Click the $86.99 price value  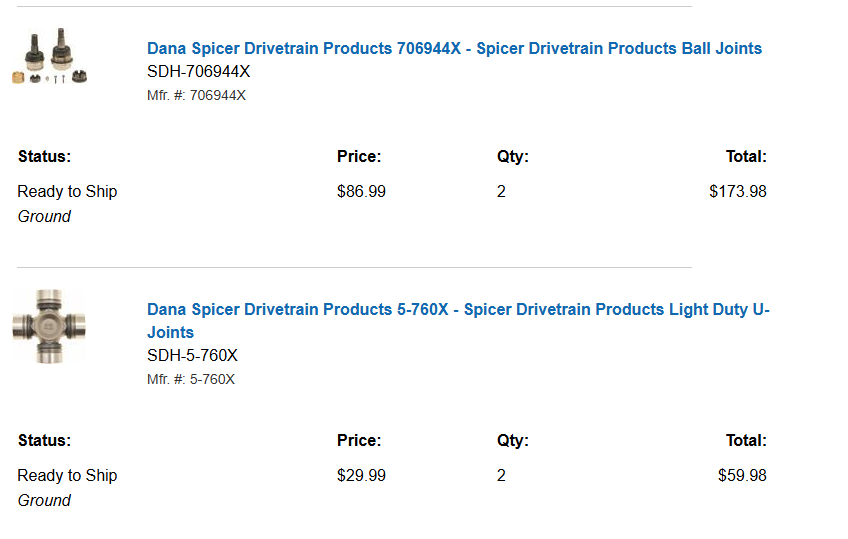(x=361, y=191)
